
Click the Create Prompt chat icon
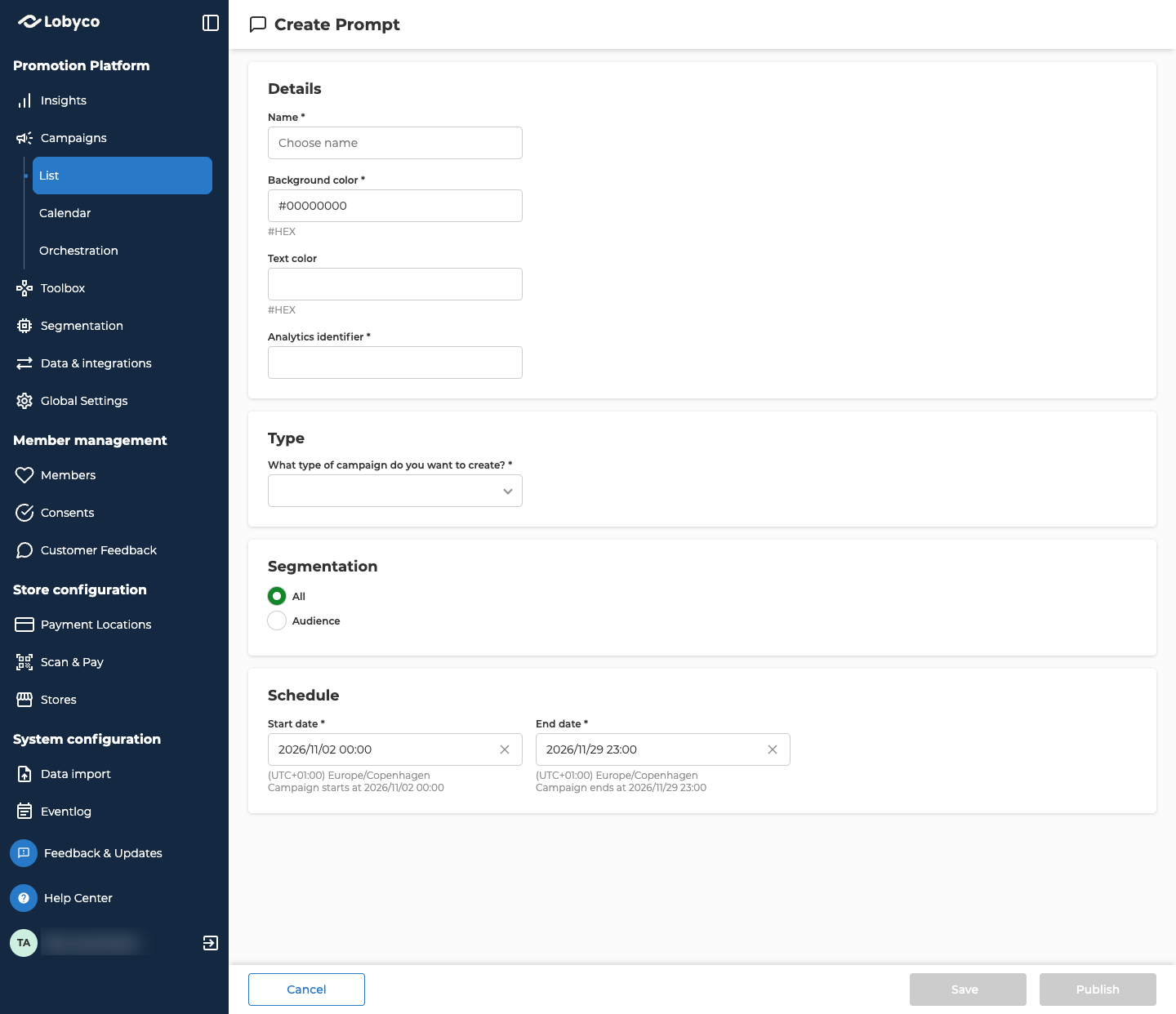coord(258,24)
